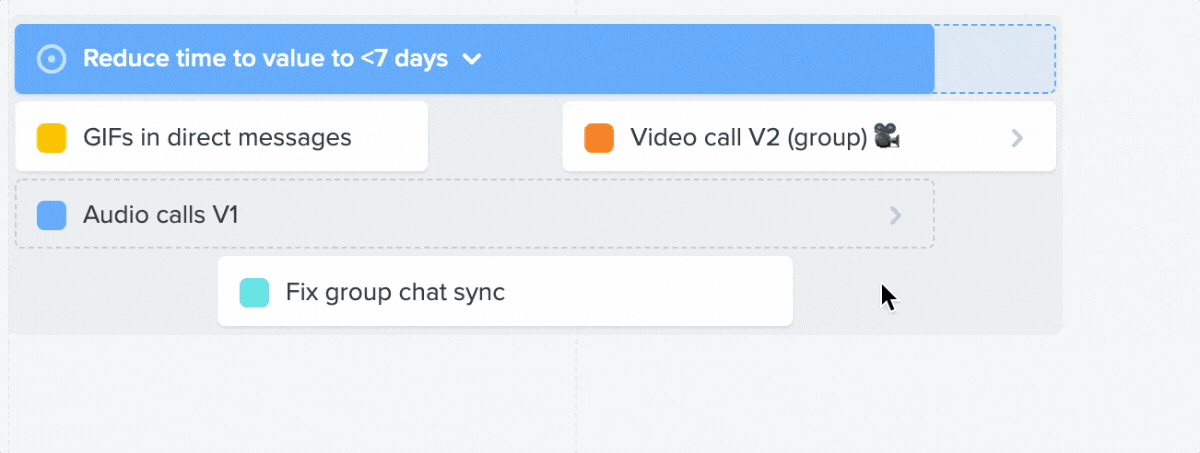Click the objective title text
The image size is (1200, 453).
265,59
